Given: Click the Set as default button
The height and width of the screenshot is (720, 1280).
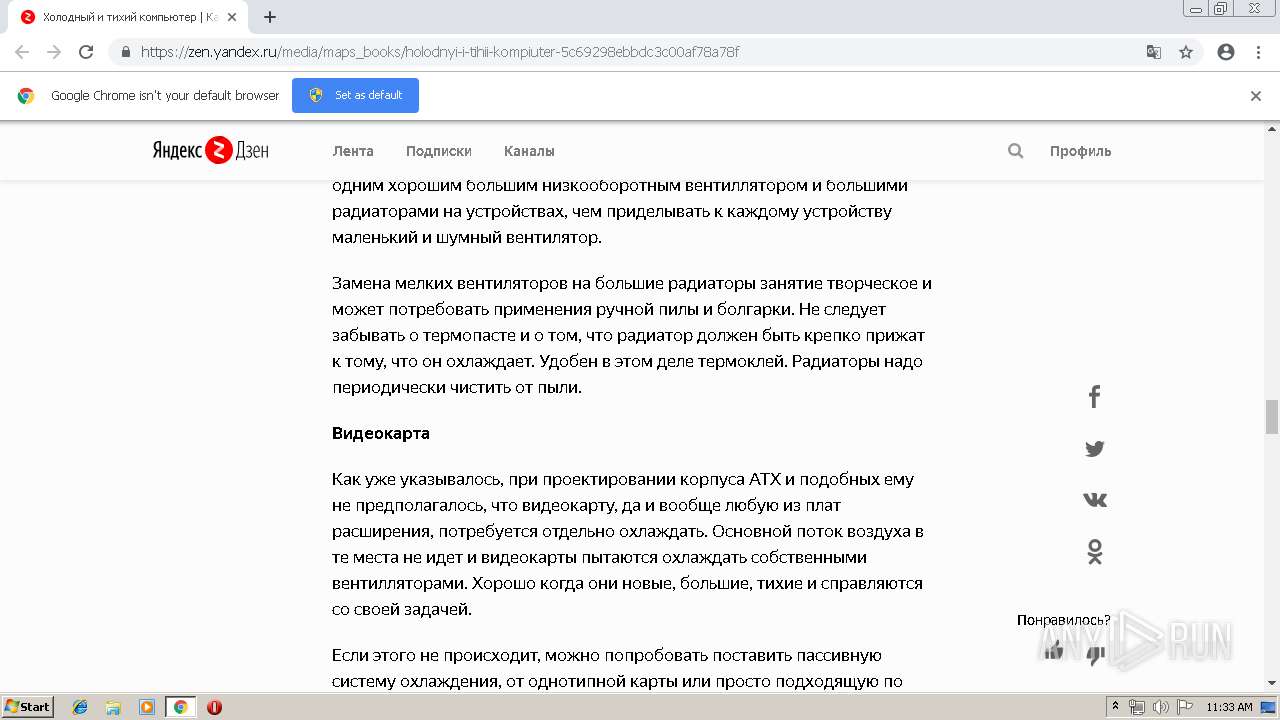Looking at the screenshot, I should pyautogui.click(x=355, y=95).
